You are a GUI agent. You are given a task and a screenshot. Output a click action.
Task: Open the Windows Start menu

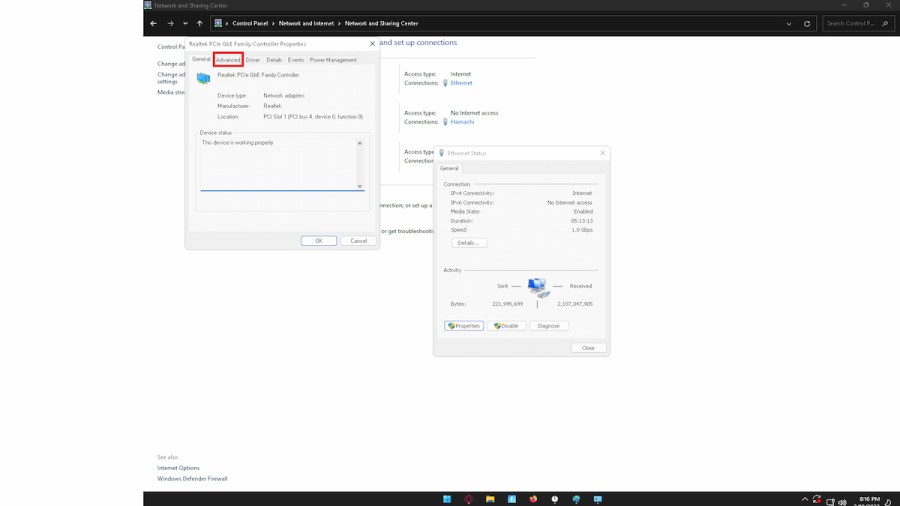447,499
